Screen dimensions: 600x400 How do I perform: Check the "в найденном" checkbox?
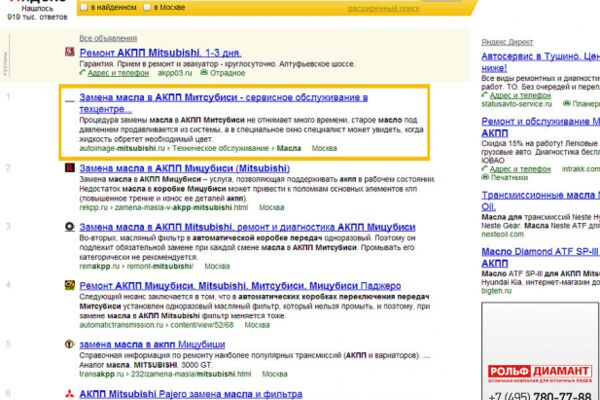84,7
